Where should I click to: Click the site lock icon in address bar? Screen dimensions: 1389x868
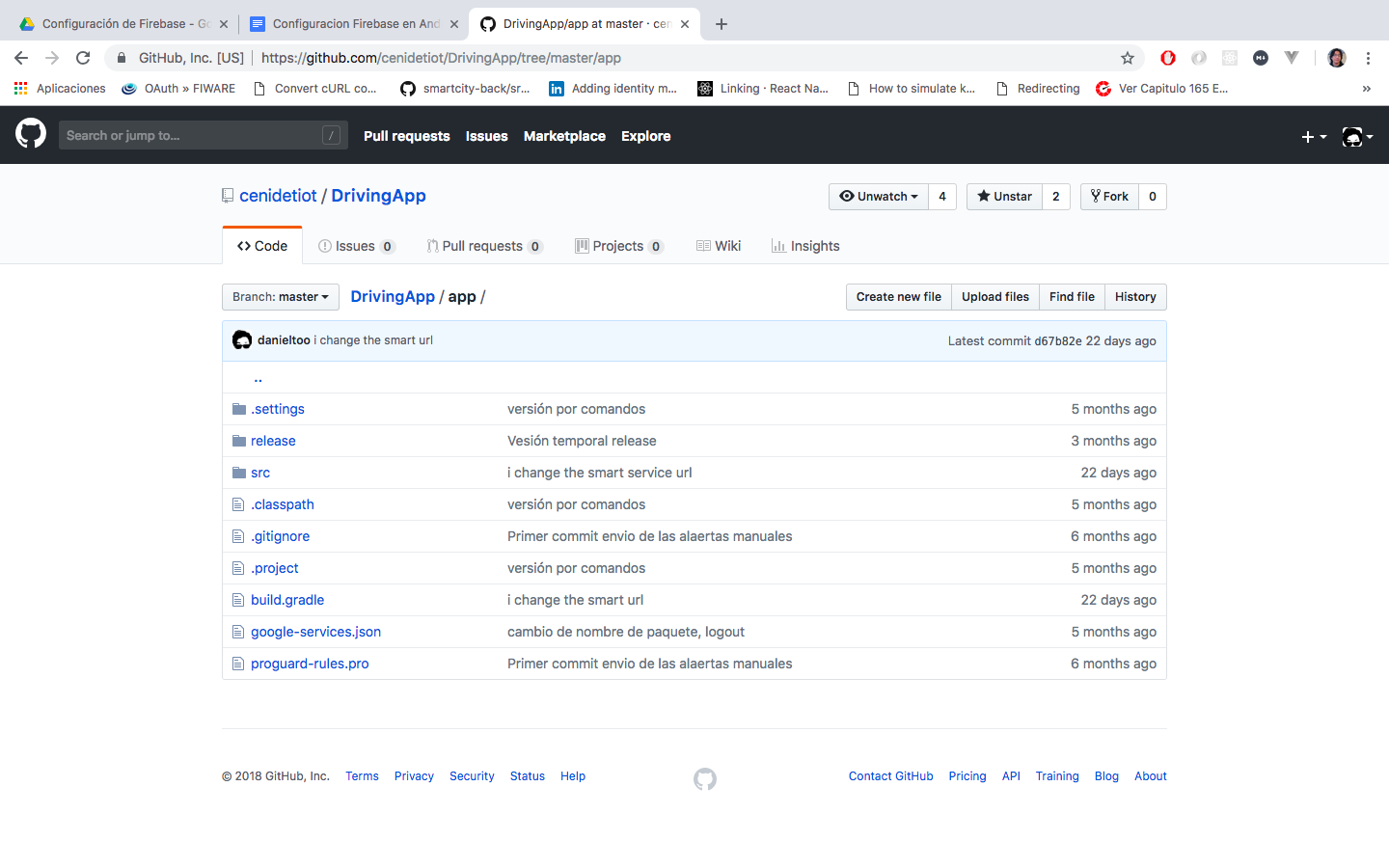pyautogui.click(x=122, y=58)
